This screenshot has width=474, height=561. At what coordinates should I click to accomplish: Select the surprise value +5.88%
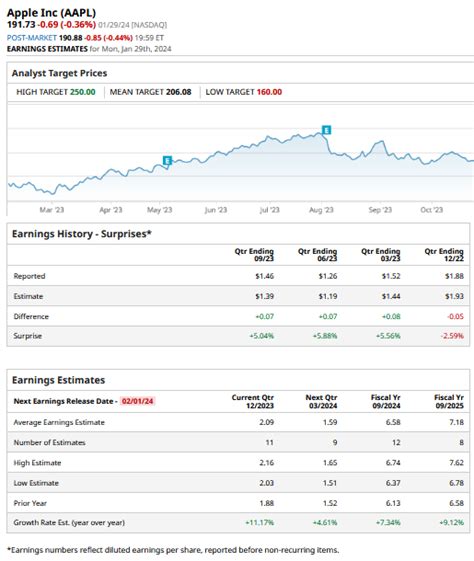coord(325,336)
